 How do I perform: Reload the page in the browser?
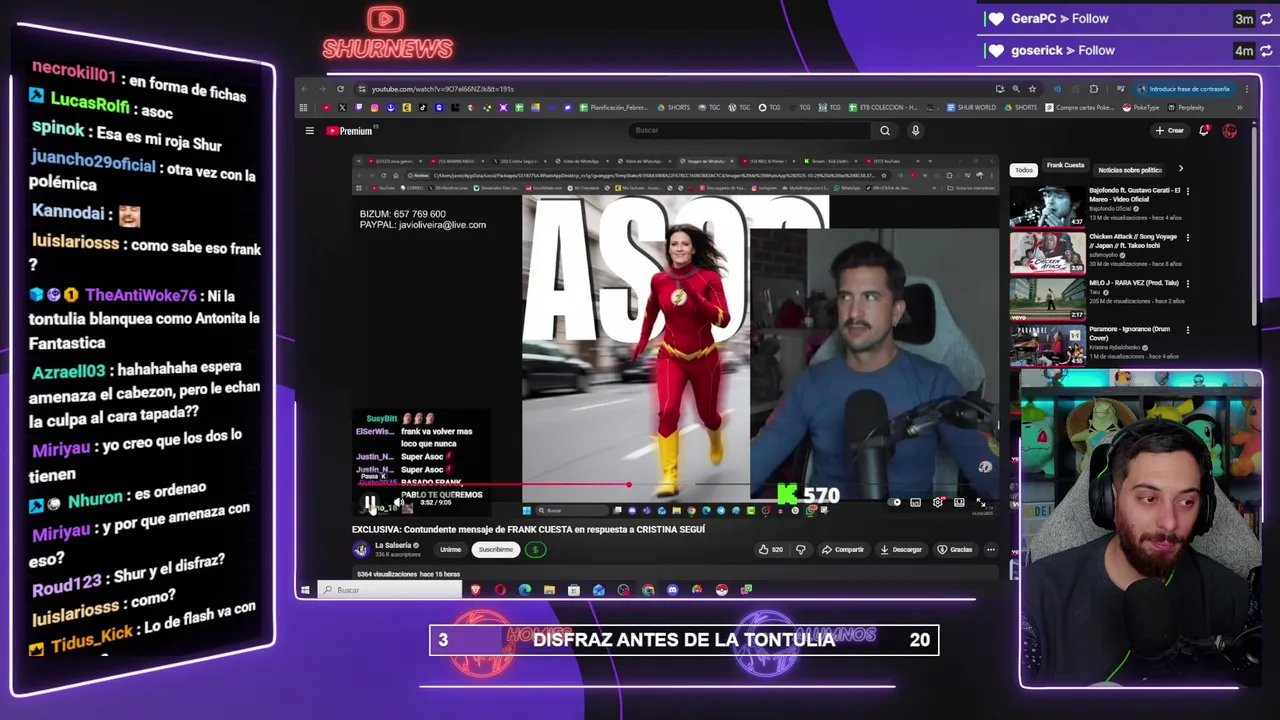(x=340, y=89)
